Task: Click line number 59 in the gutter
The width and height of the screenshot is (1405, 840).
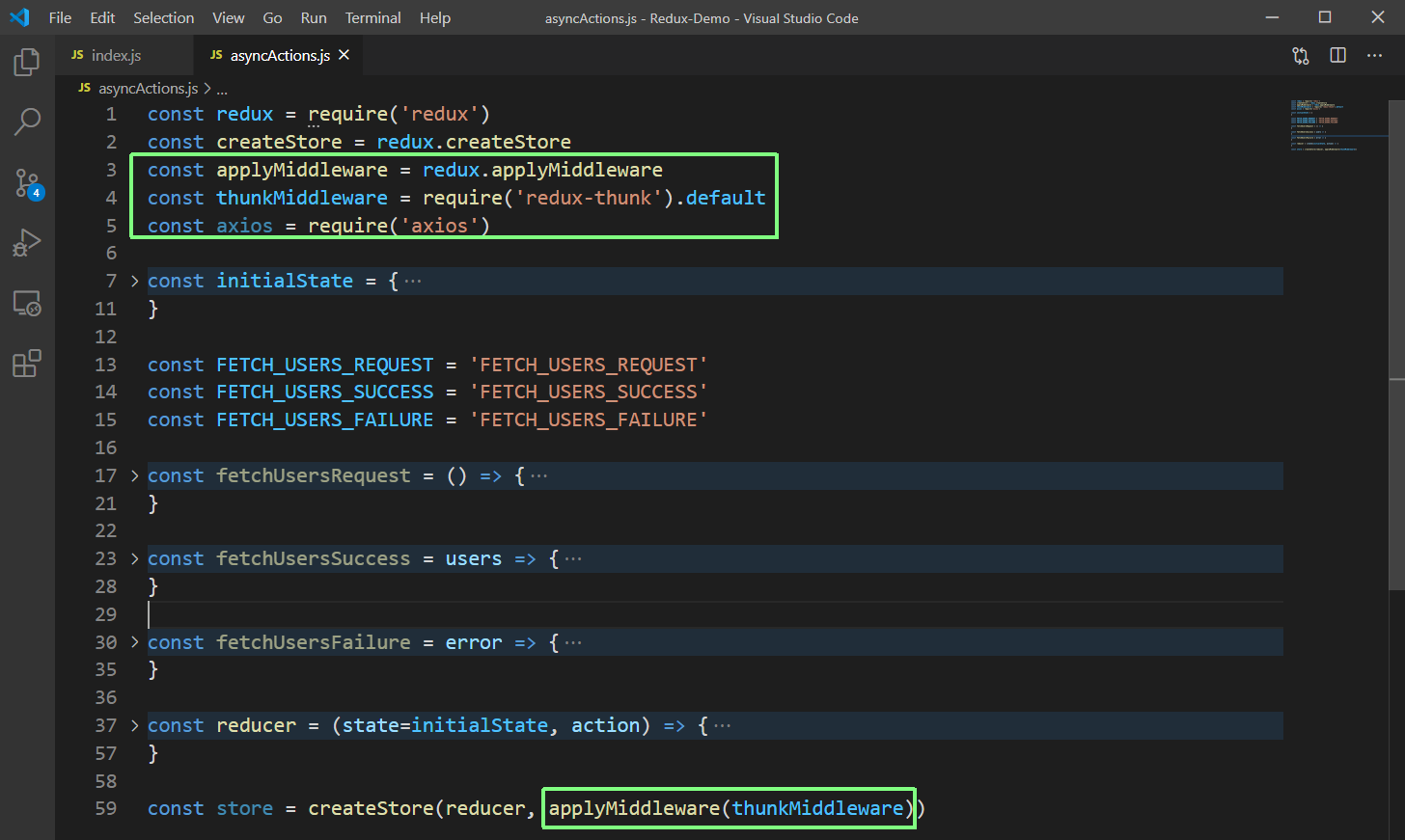Action: 106,808
